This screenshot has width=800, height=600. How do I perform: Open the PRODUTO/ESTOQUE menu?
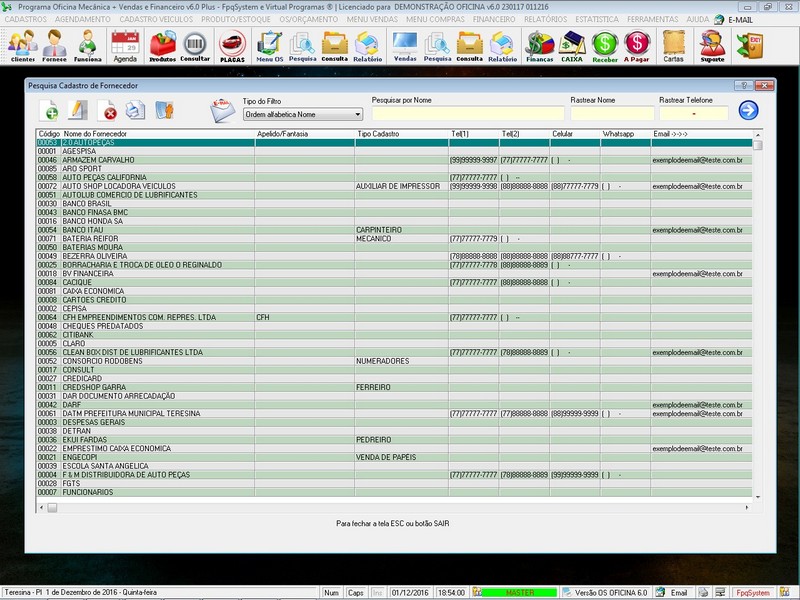[x=236, y=19]
